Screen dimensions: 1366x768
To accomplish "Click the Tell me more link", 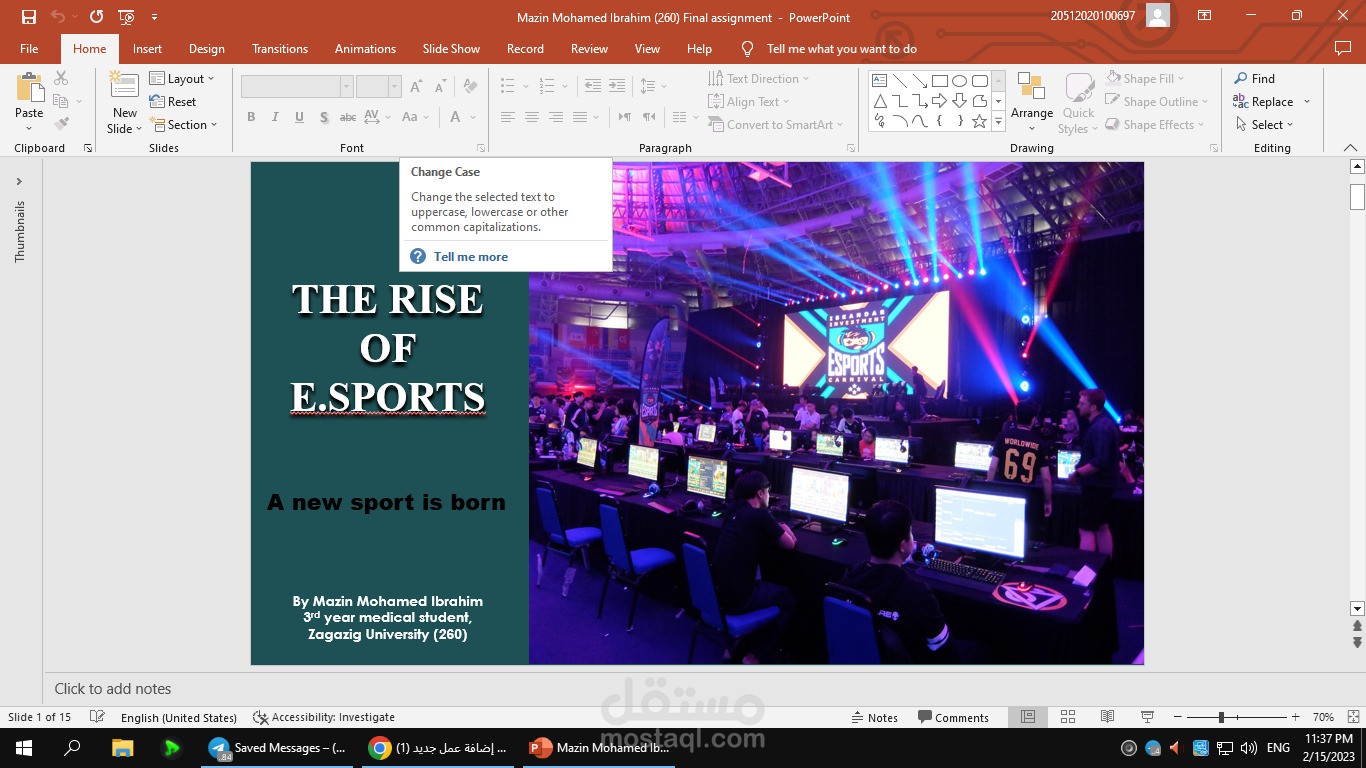I will point(470,256).
